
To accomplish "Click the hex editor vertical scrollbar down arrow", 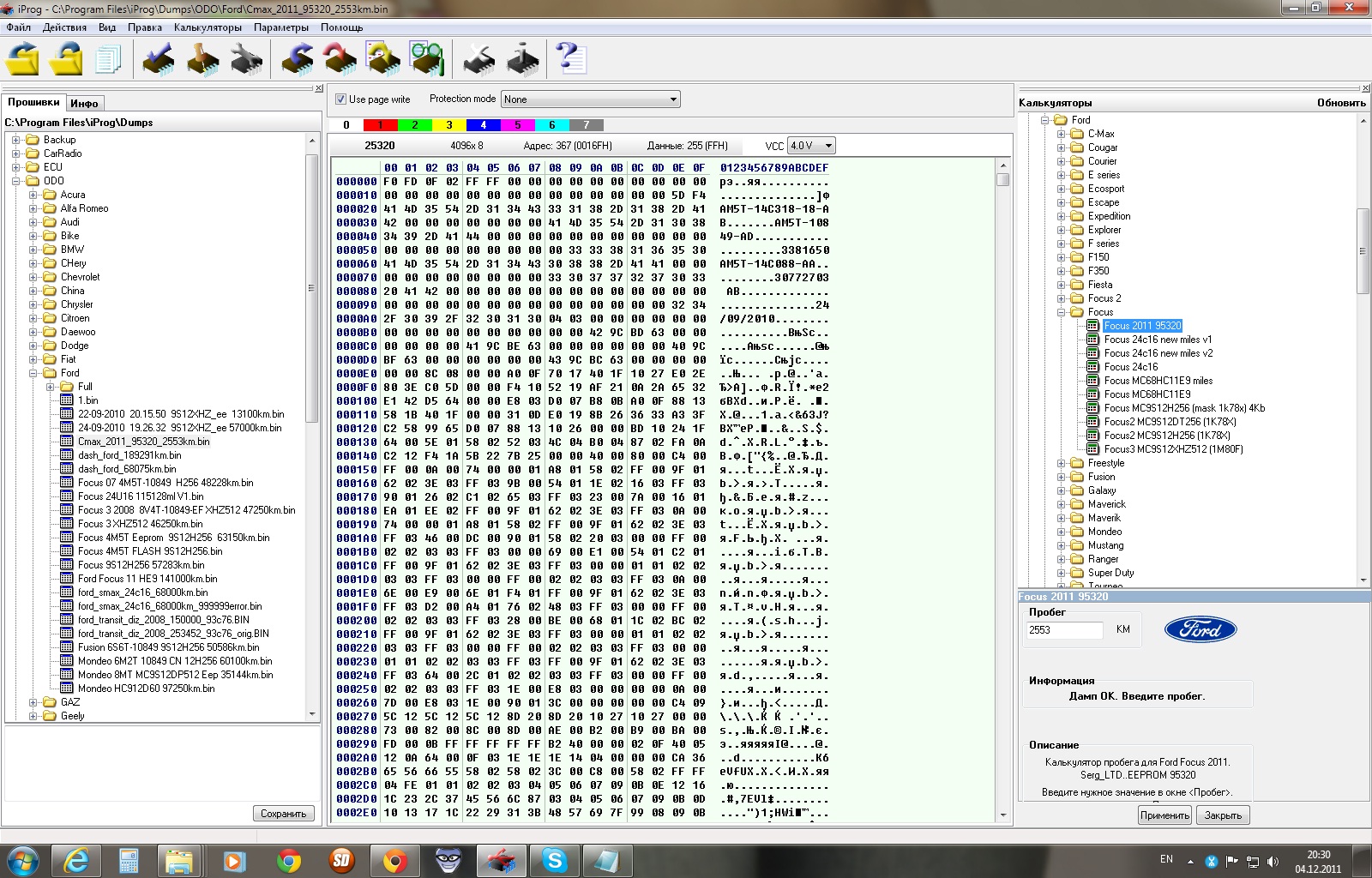I will click(x=1003, y=815).
